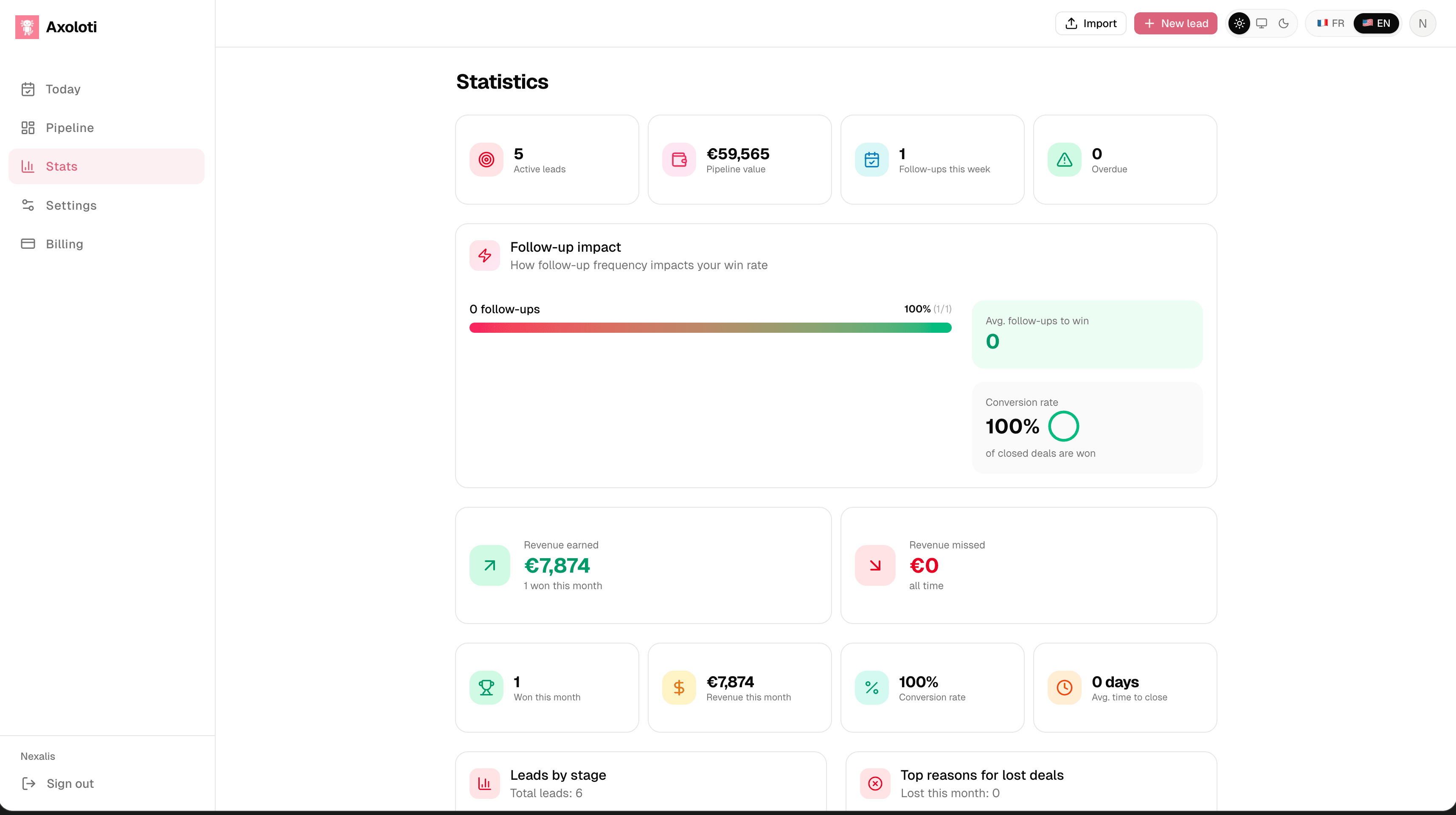Click the 'all time' Revenue missed label
1456x815 pixels.
(926, 585)
